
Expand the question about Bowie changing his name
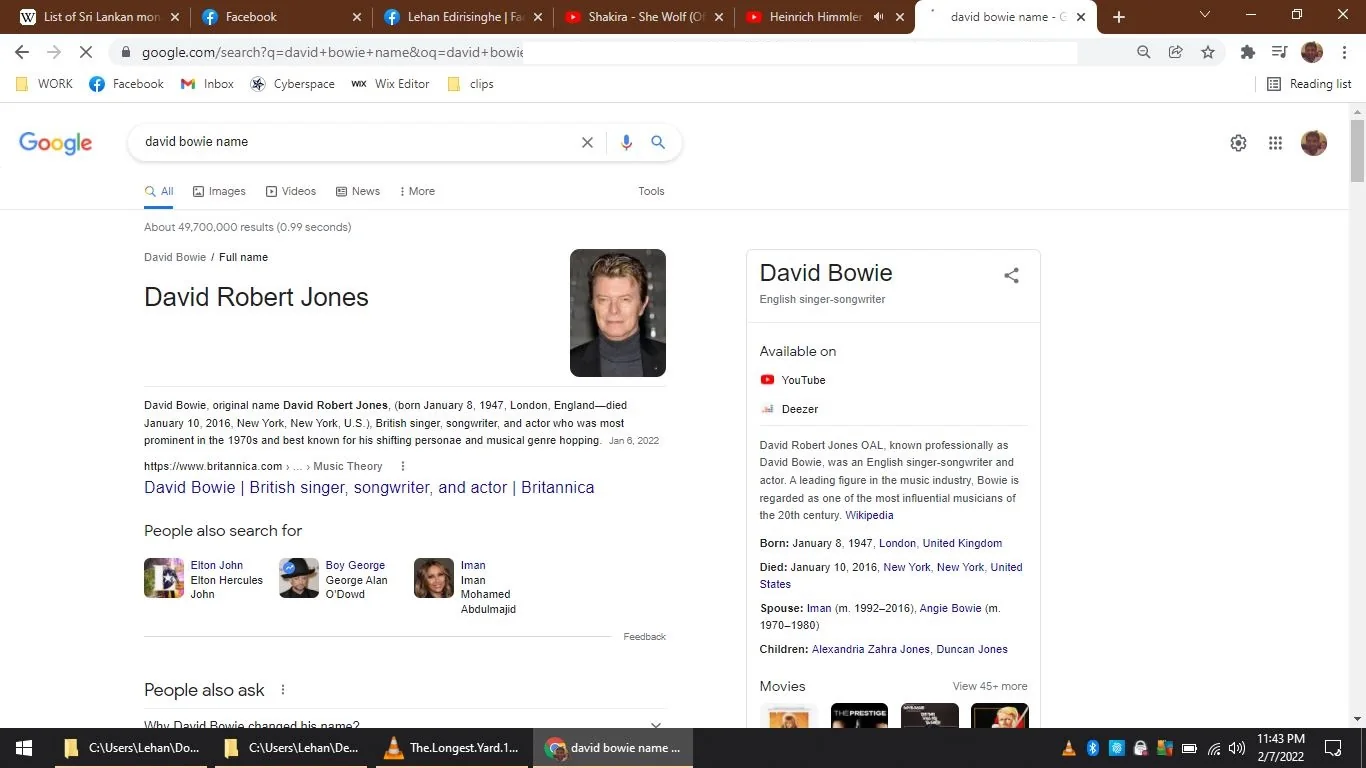tap(405, 724)
